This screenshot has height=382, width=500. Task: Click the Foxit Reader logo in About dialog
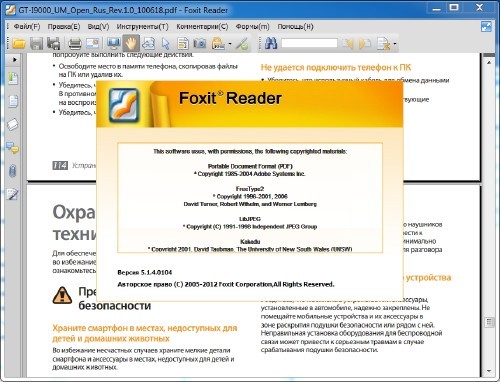[124, 105]
